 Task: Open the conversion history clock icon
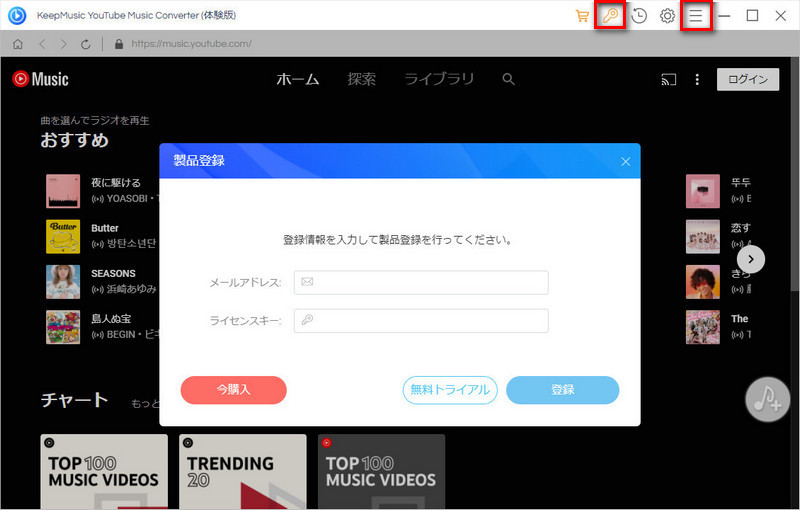(x=639, y=15)
